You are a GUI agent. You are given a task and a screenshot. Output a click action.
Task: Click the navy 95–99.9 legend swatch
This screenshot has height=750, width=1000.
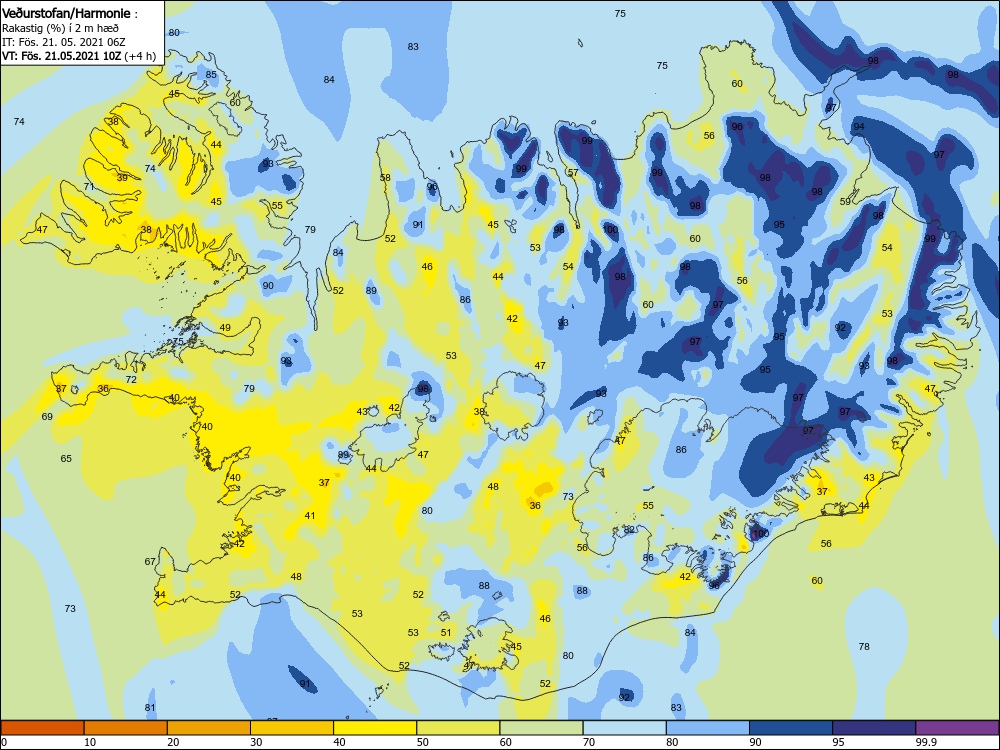click(x=874, y=728)
